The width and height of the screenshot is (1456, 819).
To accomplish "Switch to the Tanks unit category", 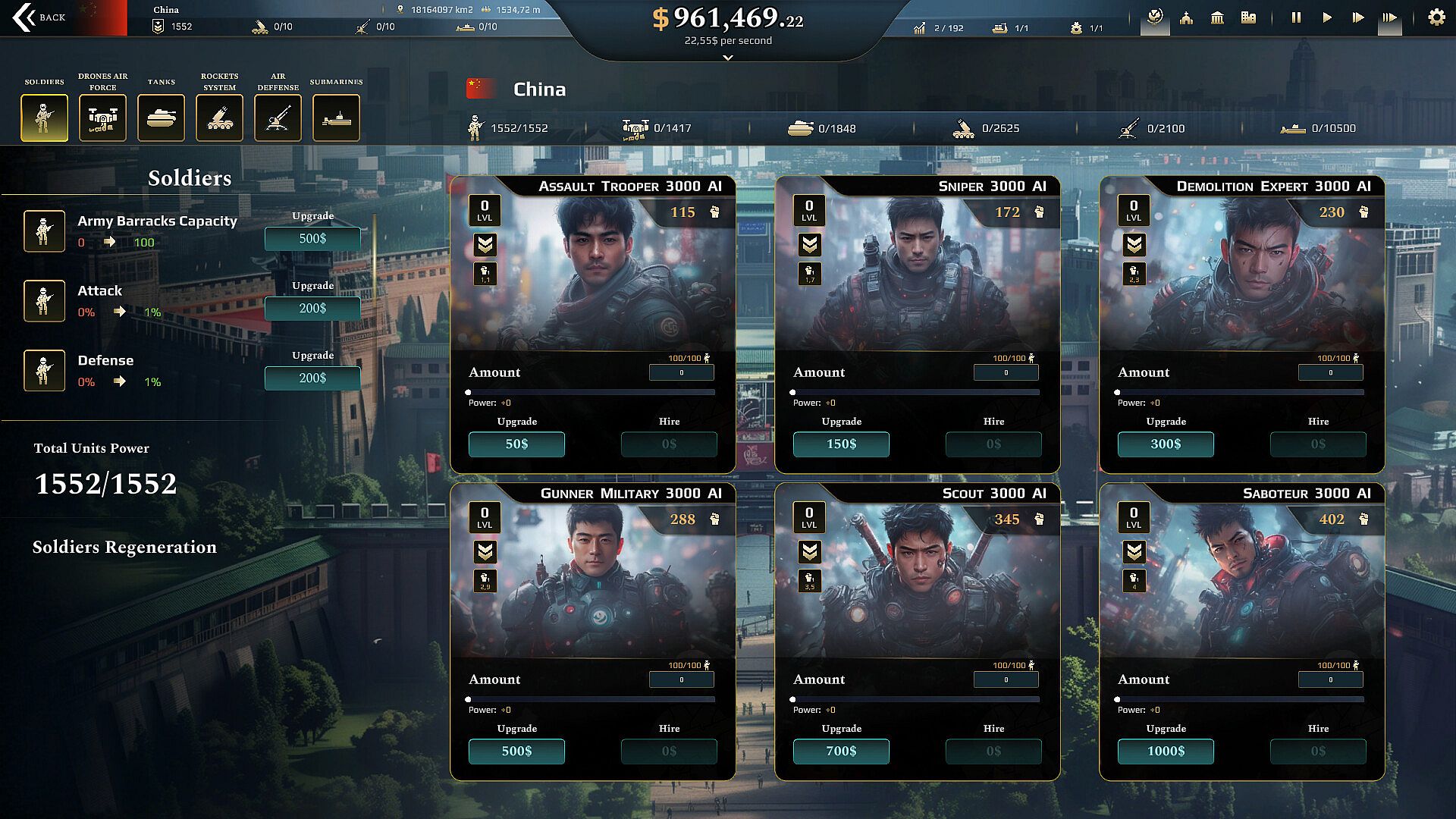I will [x=161, y=118].
